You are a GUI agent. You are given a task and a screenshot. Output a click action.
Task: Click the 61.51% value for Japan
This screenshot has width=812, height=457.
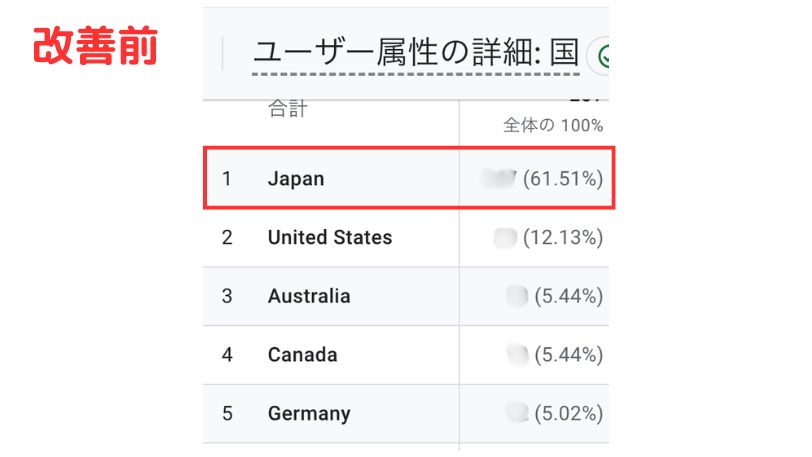tap(563, 179)
